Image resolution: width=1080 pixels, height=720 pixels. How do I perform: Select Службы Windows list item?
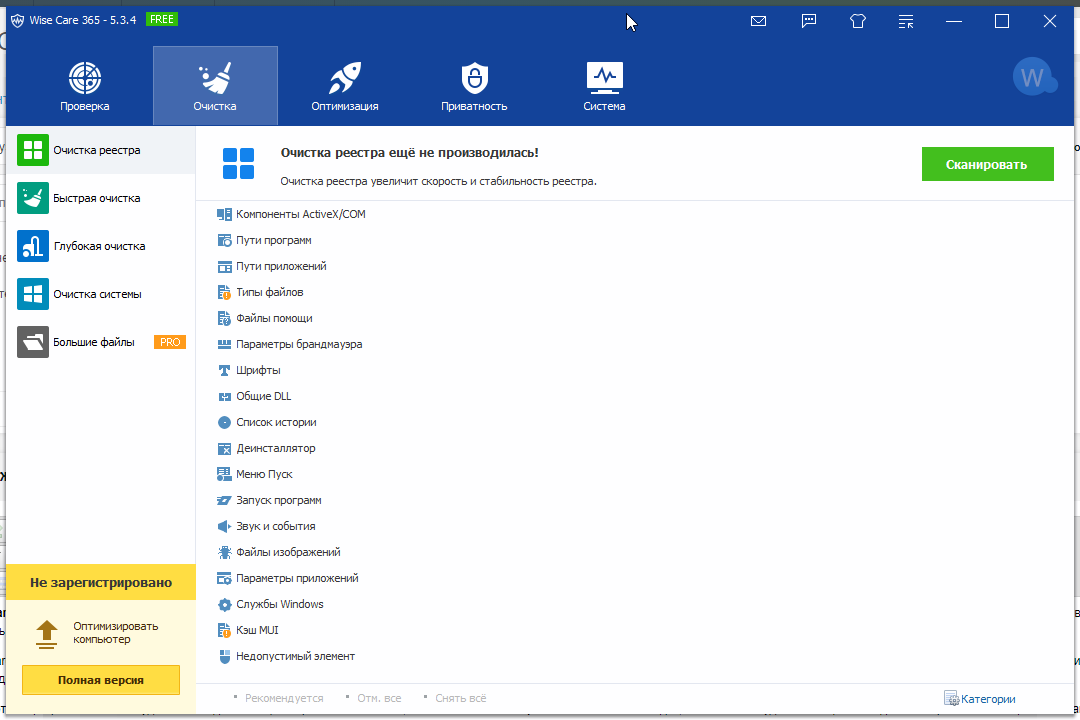[x=279, y=604]
